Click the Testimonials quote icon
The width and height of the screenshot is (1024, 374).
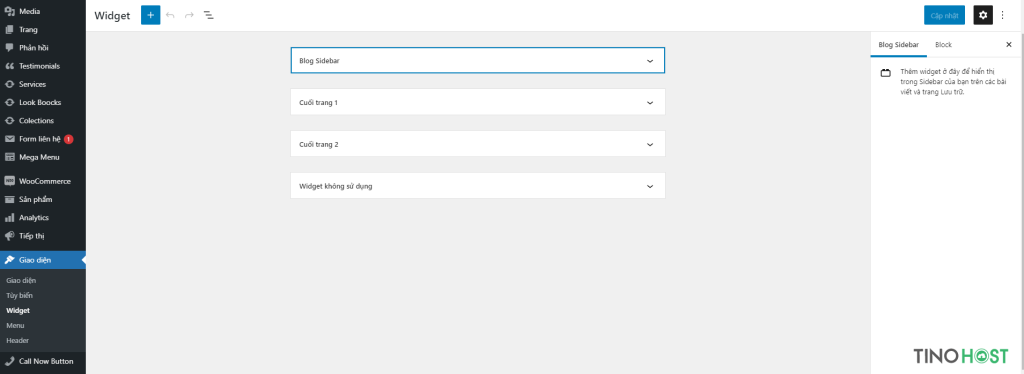pos(9,66)
